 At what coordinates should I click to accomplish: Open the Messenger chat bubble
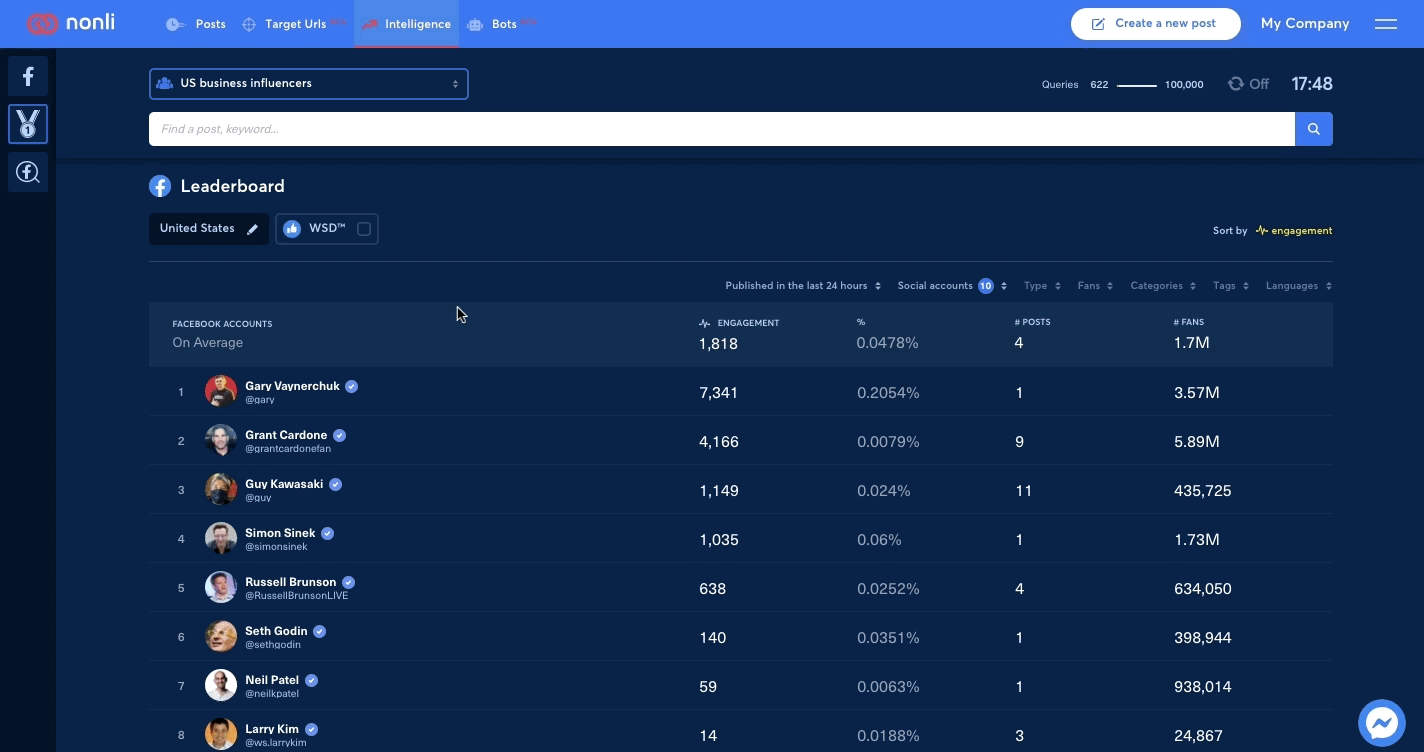(x=1382, y=722)
